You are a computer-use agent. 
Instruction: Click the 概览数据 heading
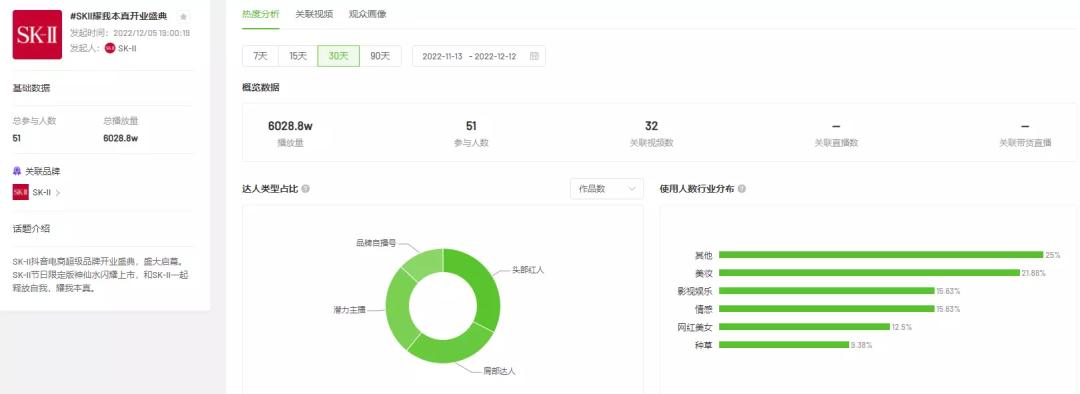[x=261, y=87]
